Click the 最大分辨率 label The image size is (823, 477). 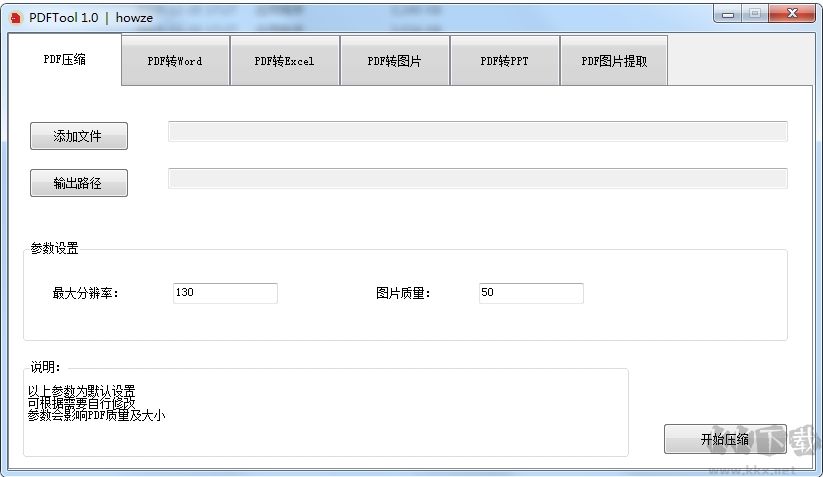click(x=86, y=293)
